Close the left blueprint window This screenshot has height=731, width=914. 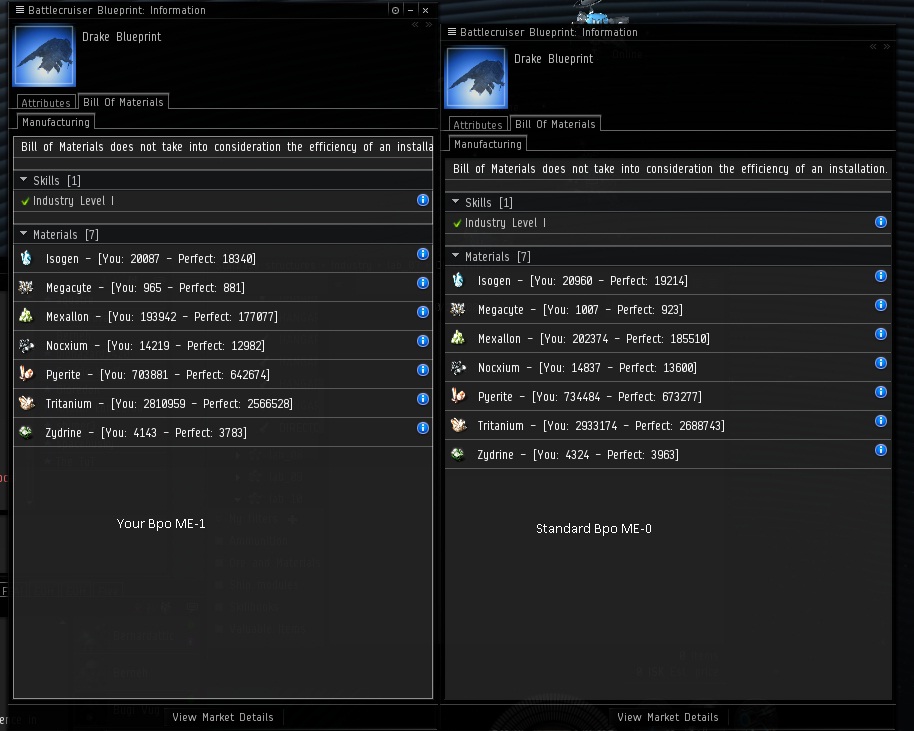(x=426, y=10)
